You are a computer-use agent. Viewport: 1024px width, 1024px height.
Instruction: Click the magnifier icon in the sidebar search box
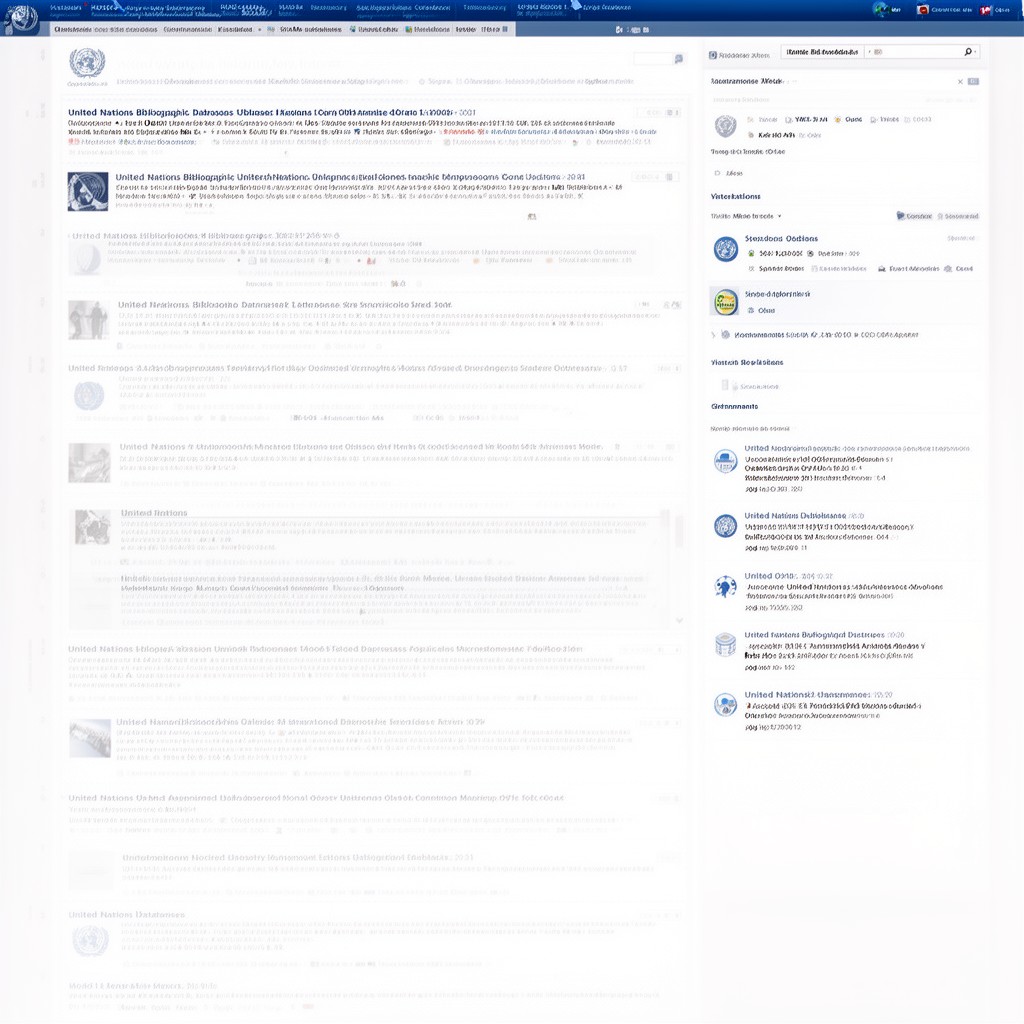tap(968, 52)
